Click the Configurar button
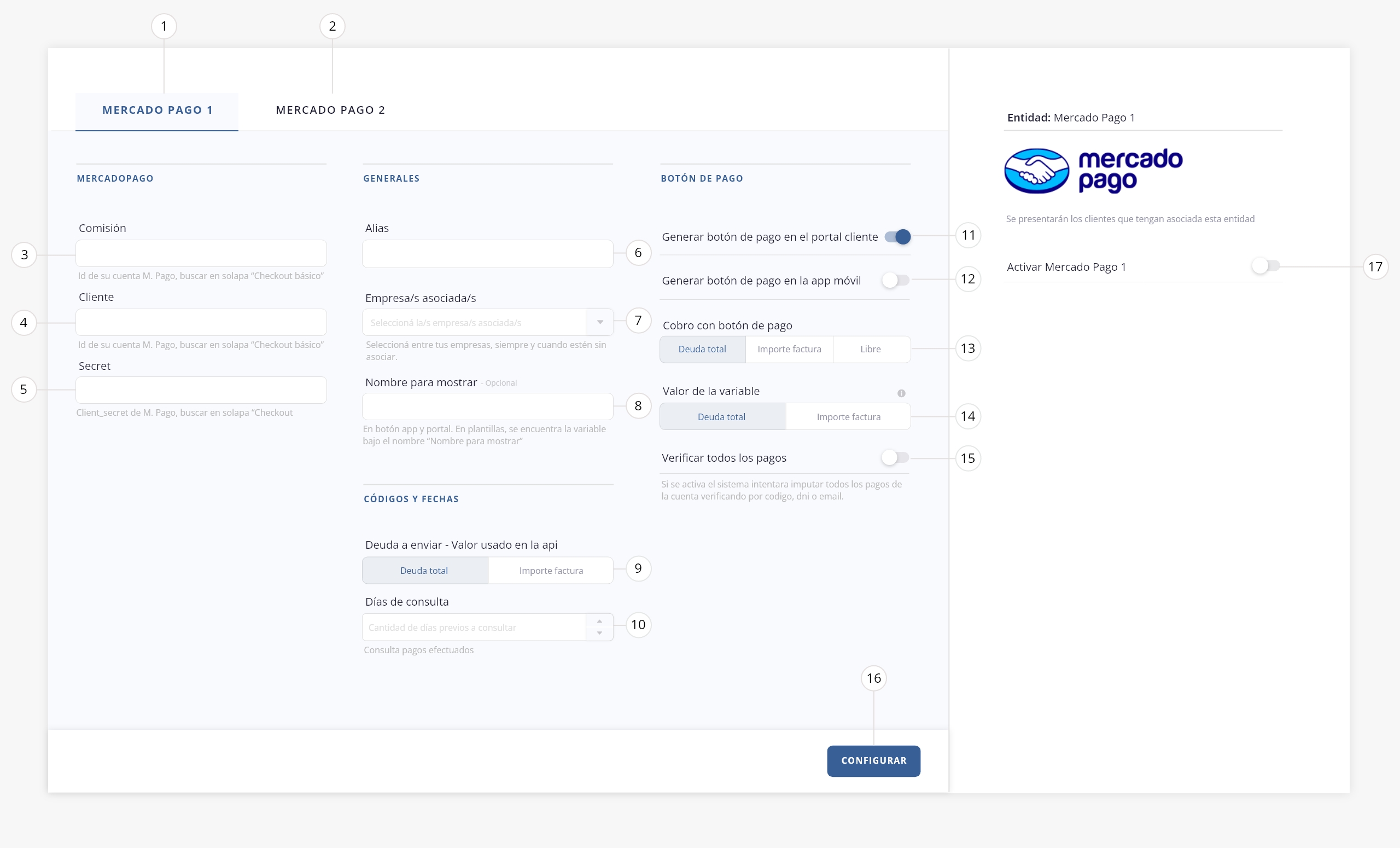 tap(874, 761)
